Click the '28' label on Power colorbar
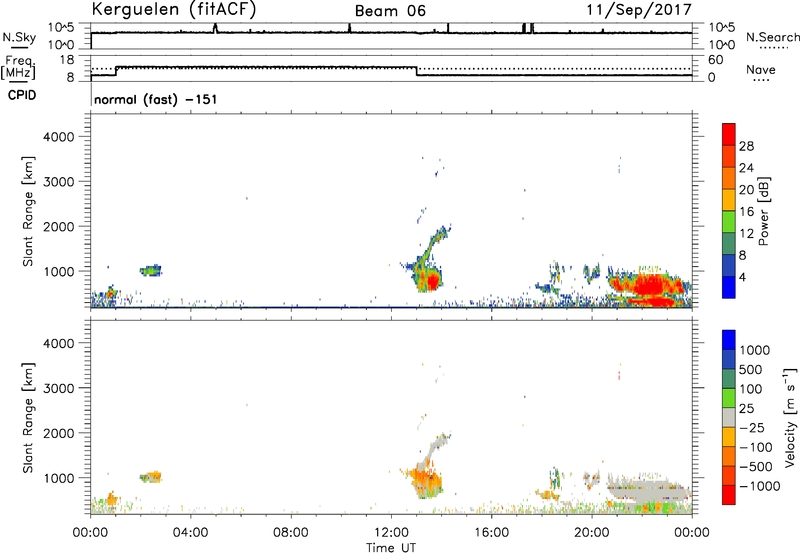The width and height of the screenshot is (800, 554). tap(746, 146)
